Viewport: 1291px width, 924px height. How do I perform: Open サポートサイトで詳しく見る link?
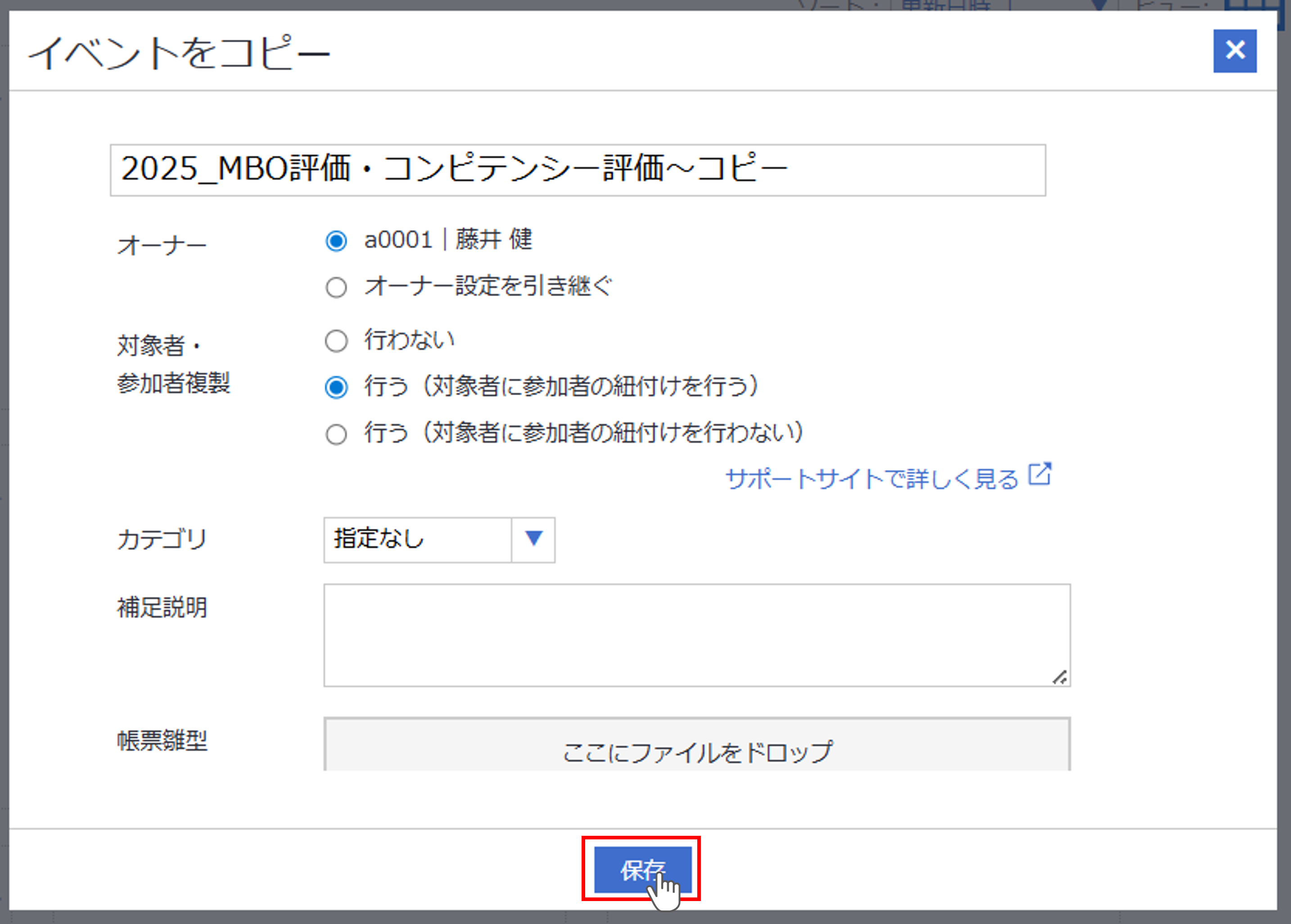(x=871, y=479)
